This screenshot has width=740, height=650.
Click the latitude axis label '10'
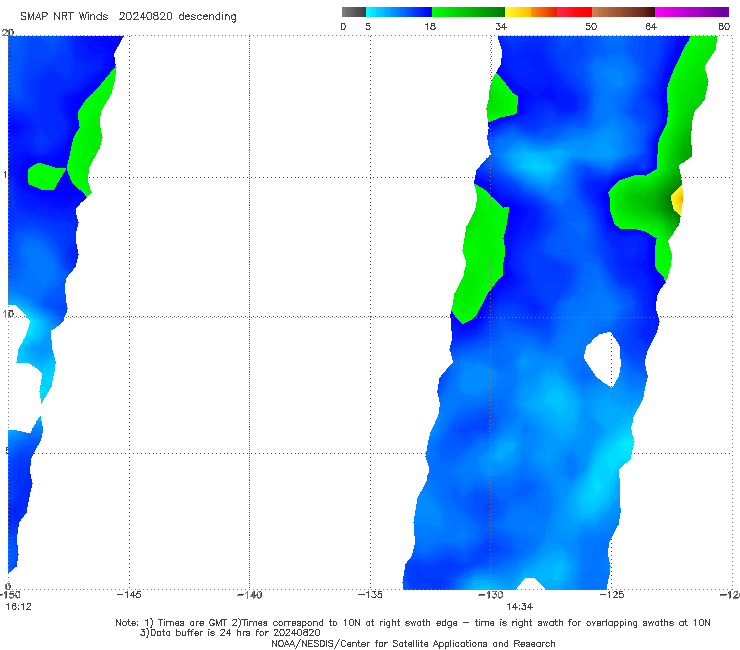8,313
